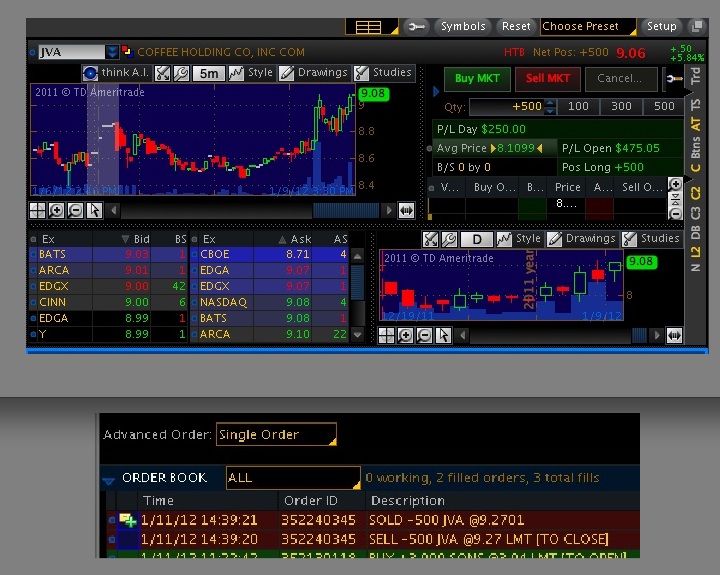Set quantity preset to 100
The width and height of the screenshot is (720, 575).
click(x=578, y=107)
